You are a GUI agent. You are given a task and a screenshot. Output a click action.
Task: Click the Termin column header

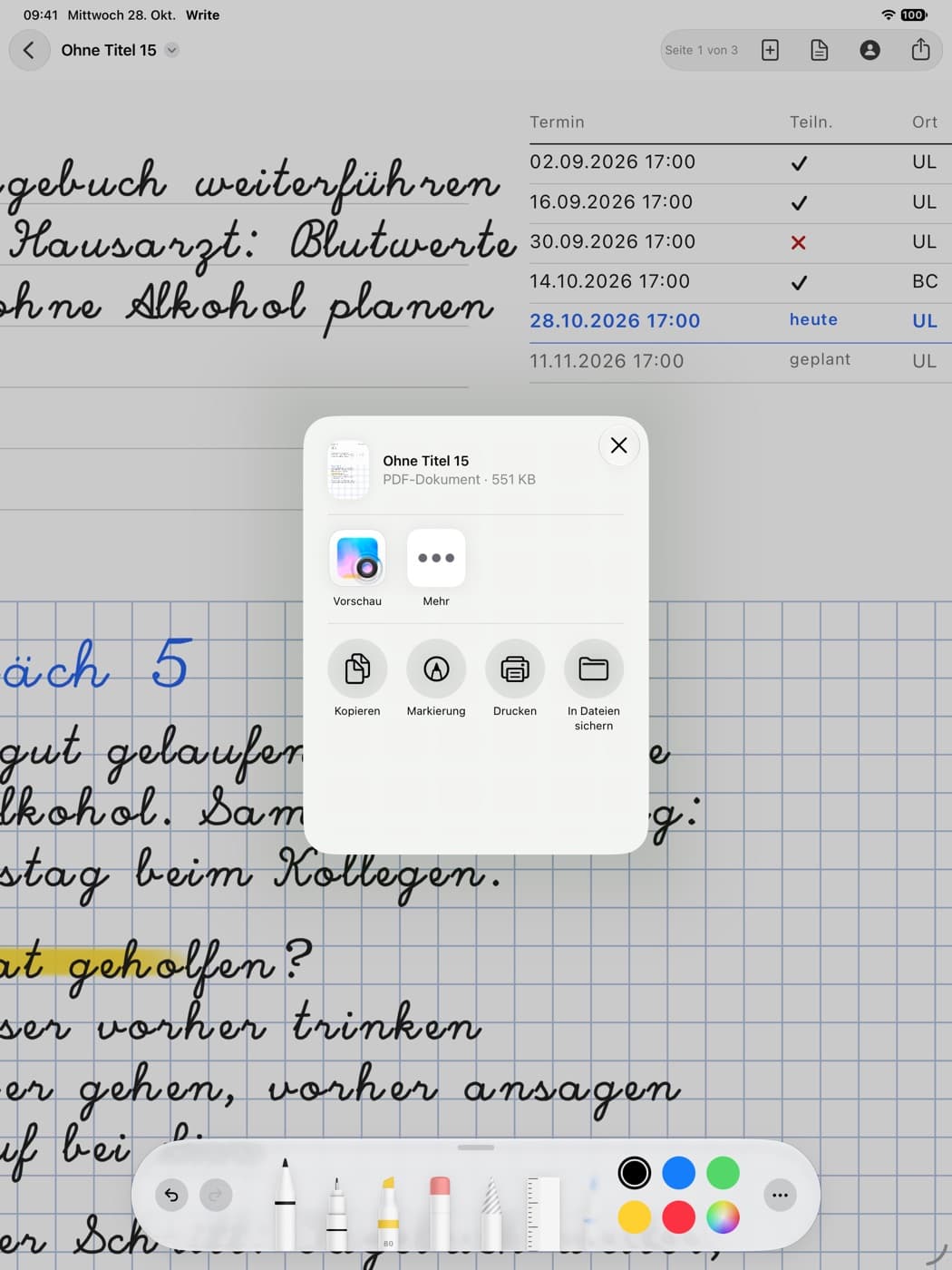click(x=557, y=122)
